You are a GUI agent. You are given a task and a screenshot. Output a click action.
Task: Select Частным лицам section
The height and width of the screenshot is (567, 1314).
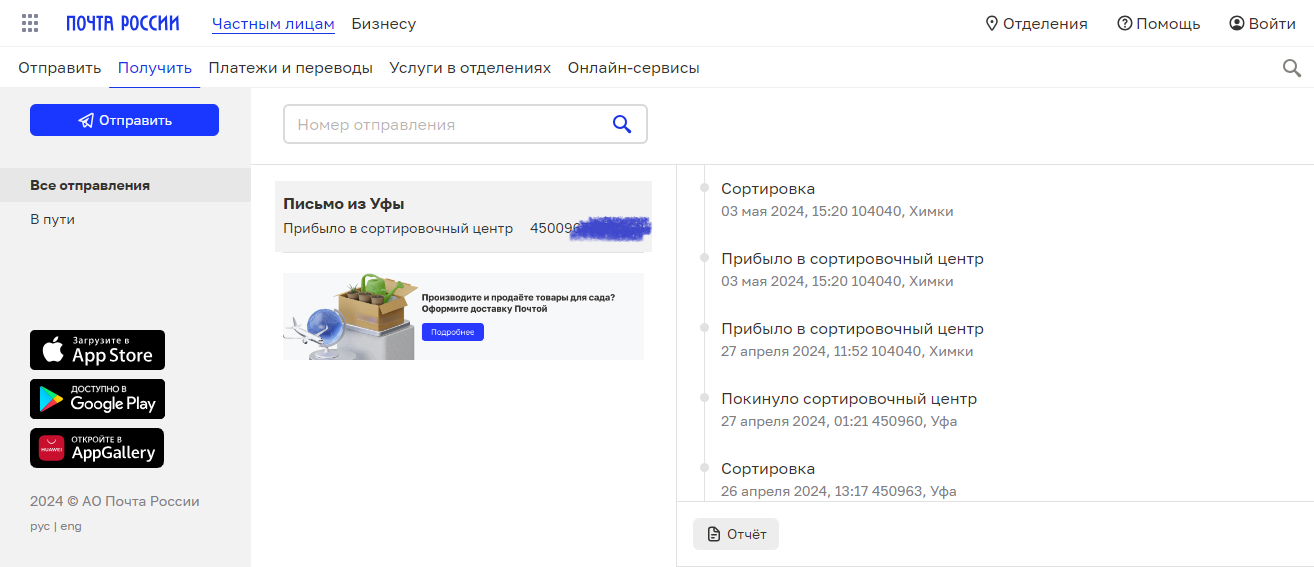coord(273,24)
